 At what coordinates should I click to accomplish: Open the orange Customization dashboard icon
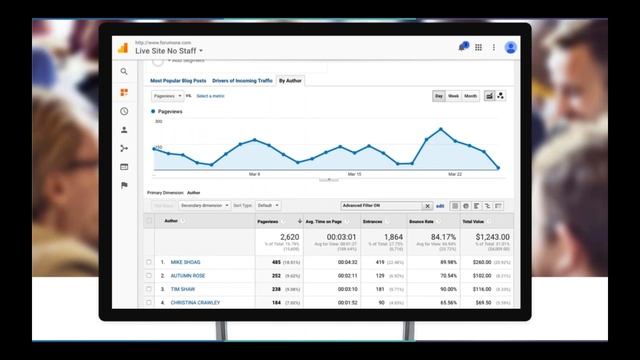click(x=124, y=92)
